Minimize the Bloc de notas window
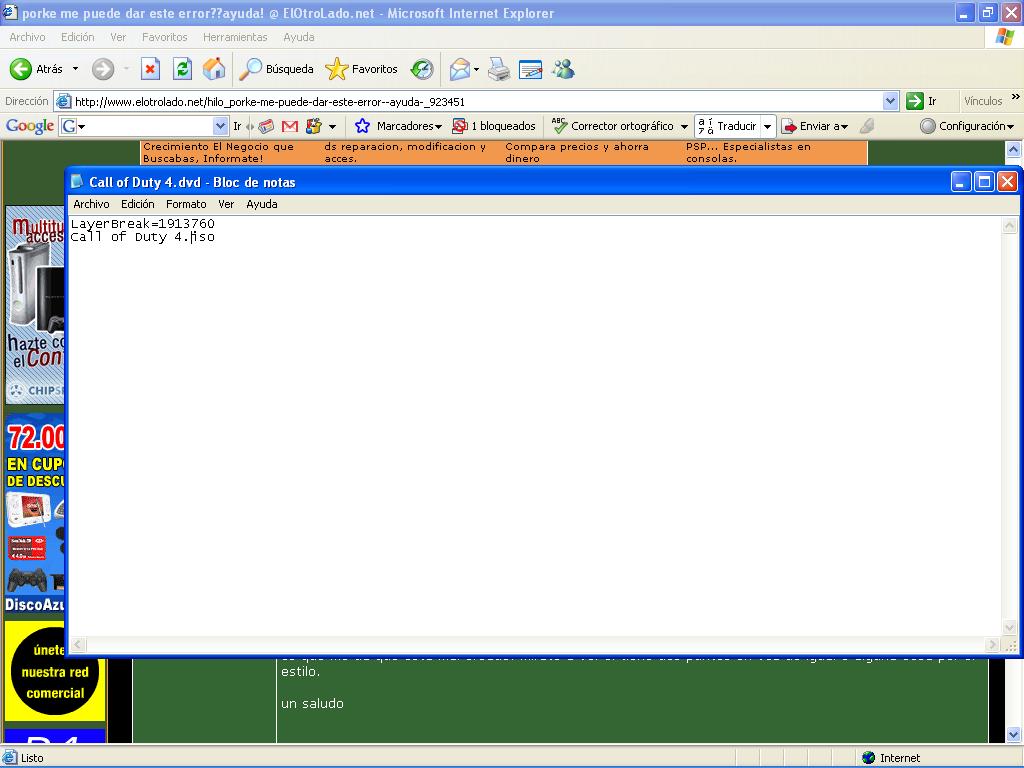The height and width of the screenshot is (768, 1024). pos(961,182)
